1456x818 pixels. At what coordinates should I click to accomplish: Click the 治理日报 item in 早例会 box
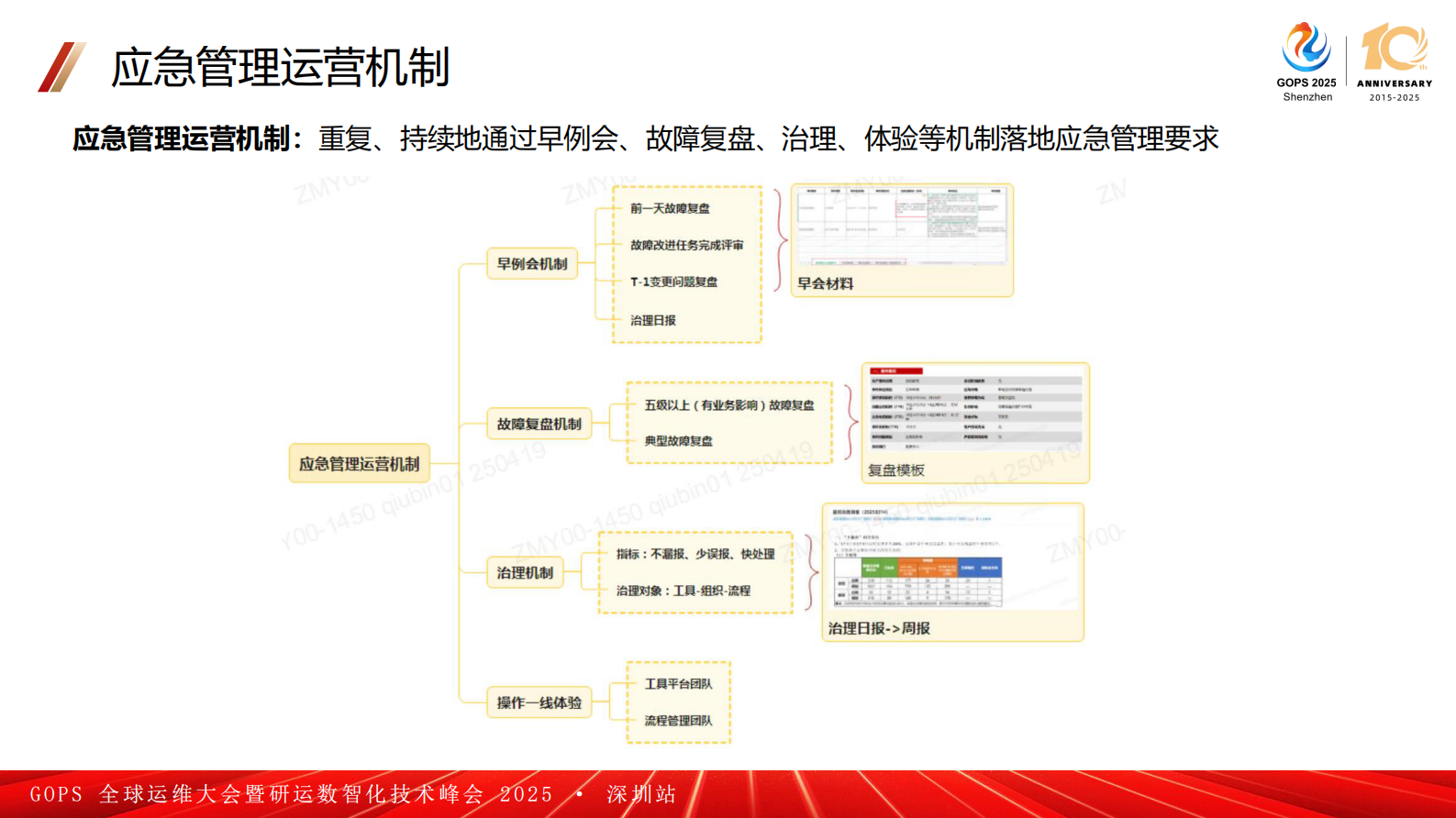tap(652, 321)
